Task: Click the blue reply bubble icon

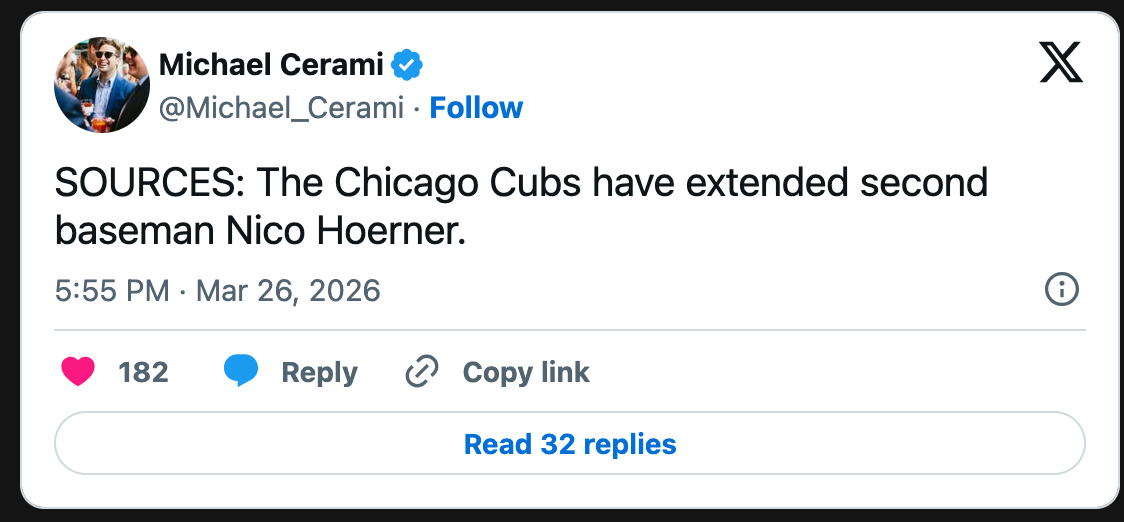Action: [241, 372]
